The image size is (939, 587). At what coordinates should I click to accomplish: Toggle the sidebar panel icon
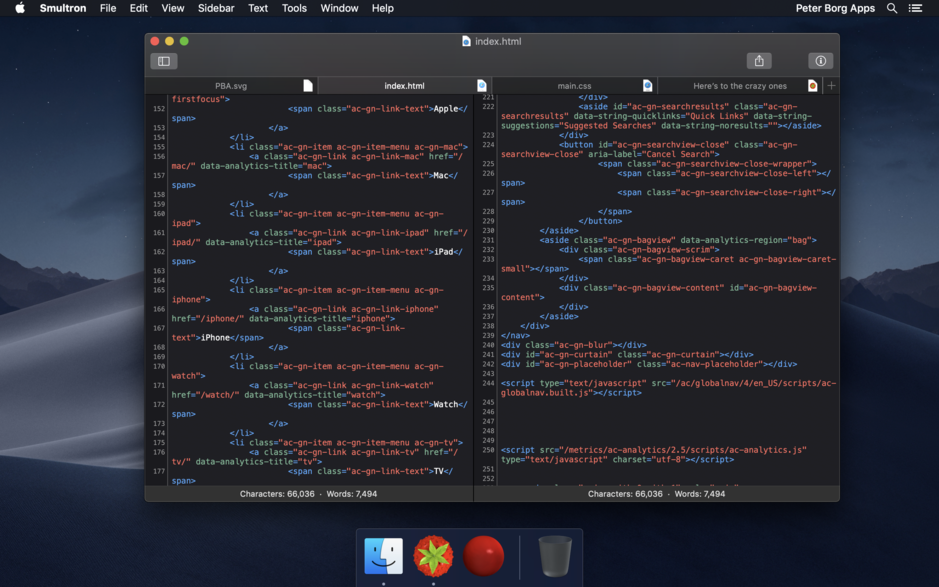coord(163,61)
